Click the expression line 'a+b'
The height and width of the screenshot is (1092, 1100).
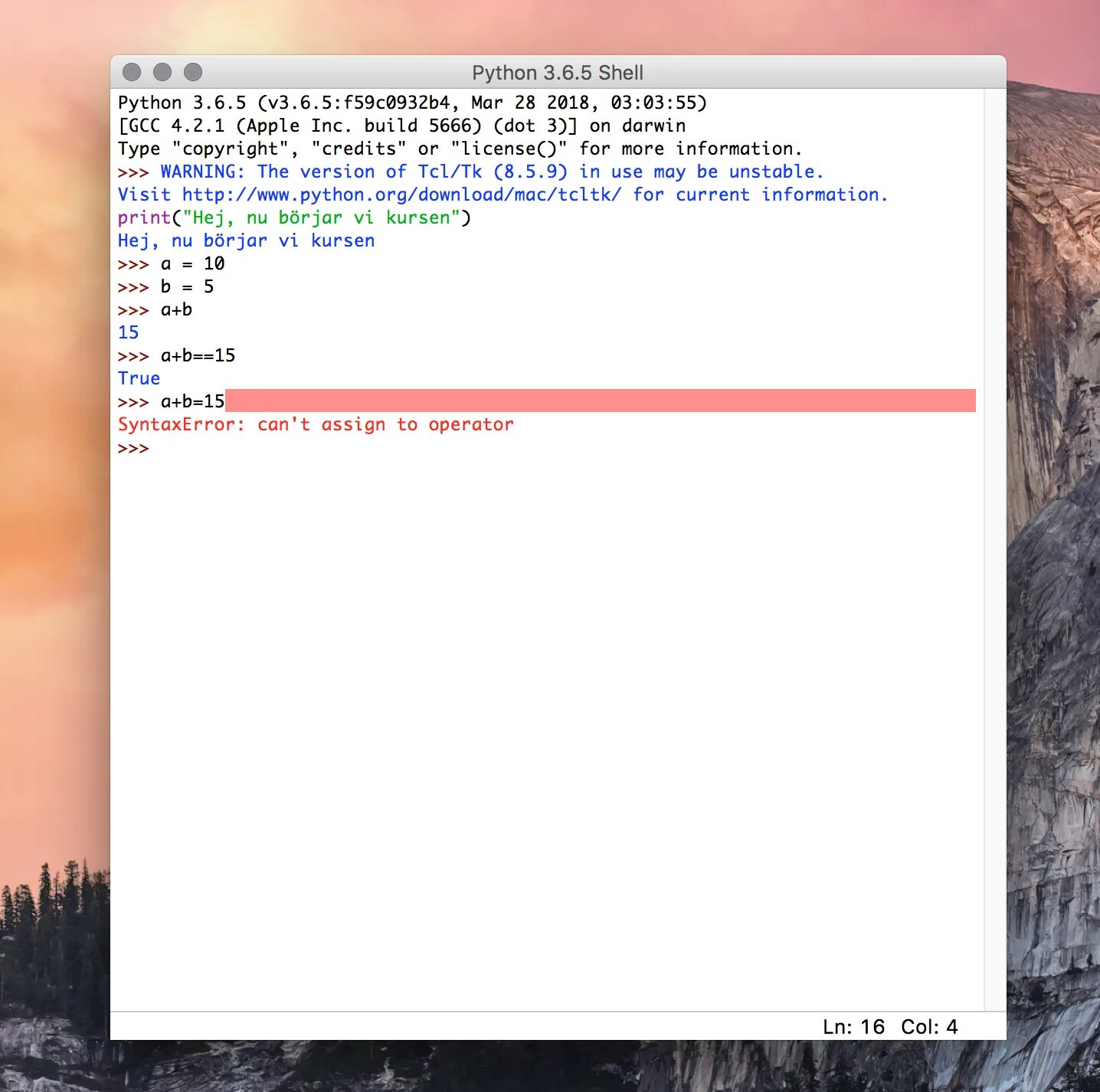coord(176,309)
